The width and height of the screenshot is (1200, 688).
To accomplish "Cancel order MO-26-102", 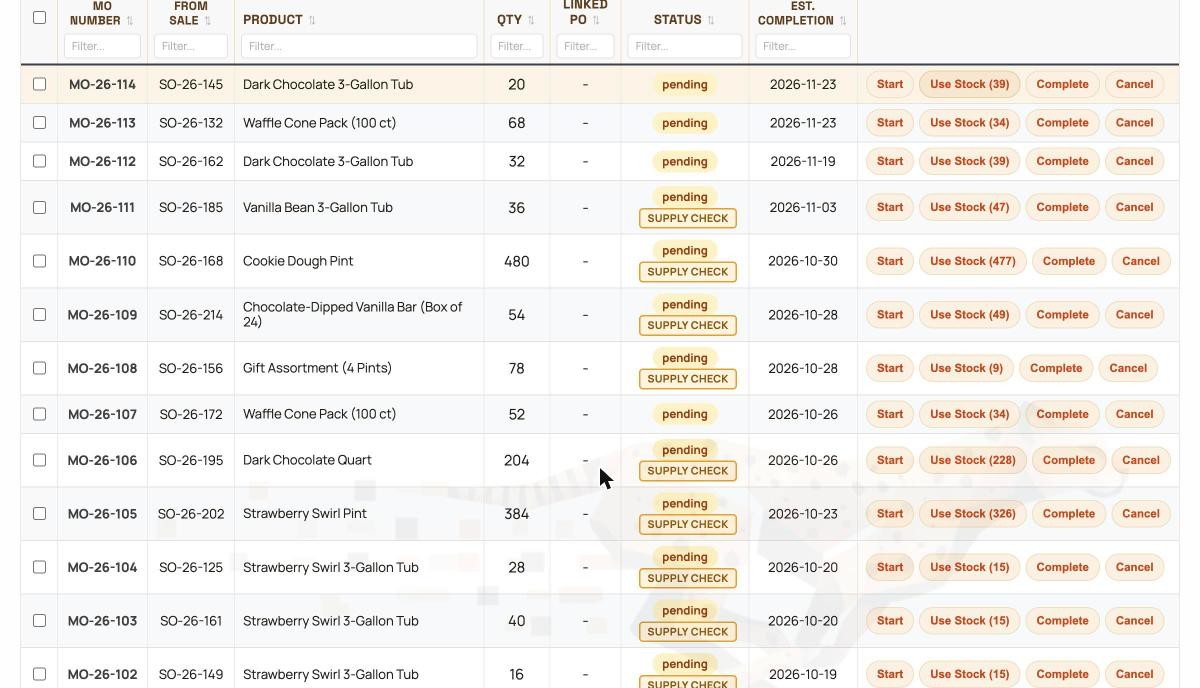I will pyautogui.click(x=1134, y=674).
